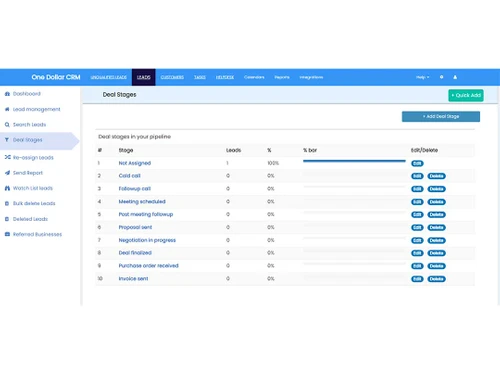Open the Purchase order received link
Screen dimensions: 500x375
149,266
